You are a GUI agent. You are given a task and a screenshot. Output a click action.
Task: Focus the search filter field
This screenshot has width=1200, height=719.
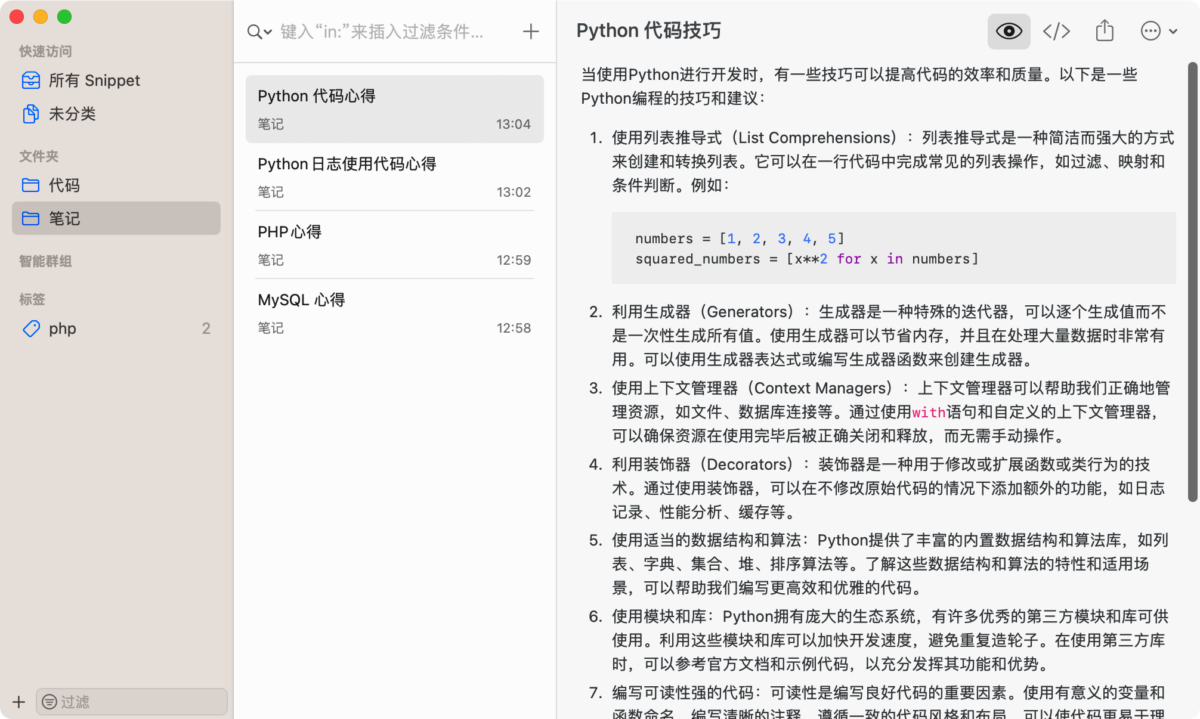point(383,32)
